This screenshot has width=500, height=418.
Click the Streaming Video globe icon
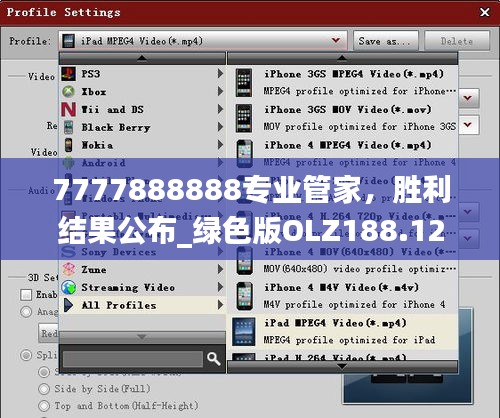point(69,287)
